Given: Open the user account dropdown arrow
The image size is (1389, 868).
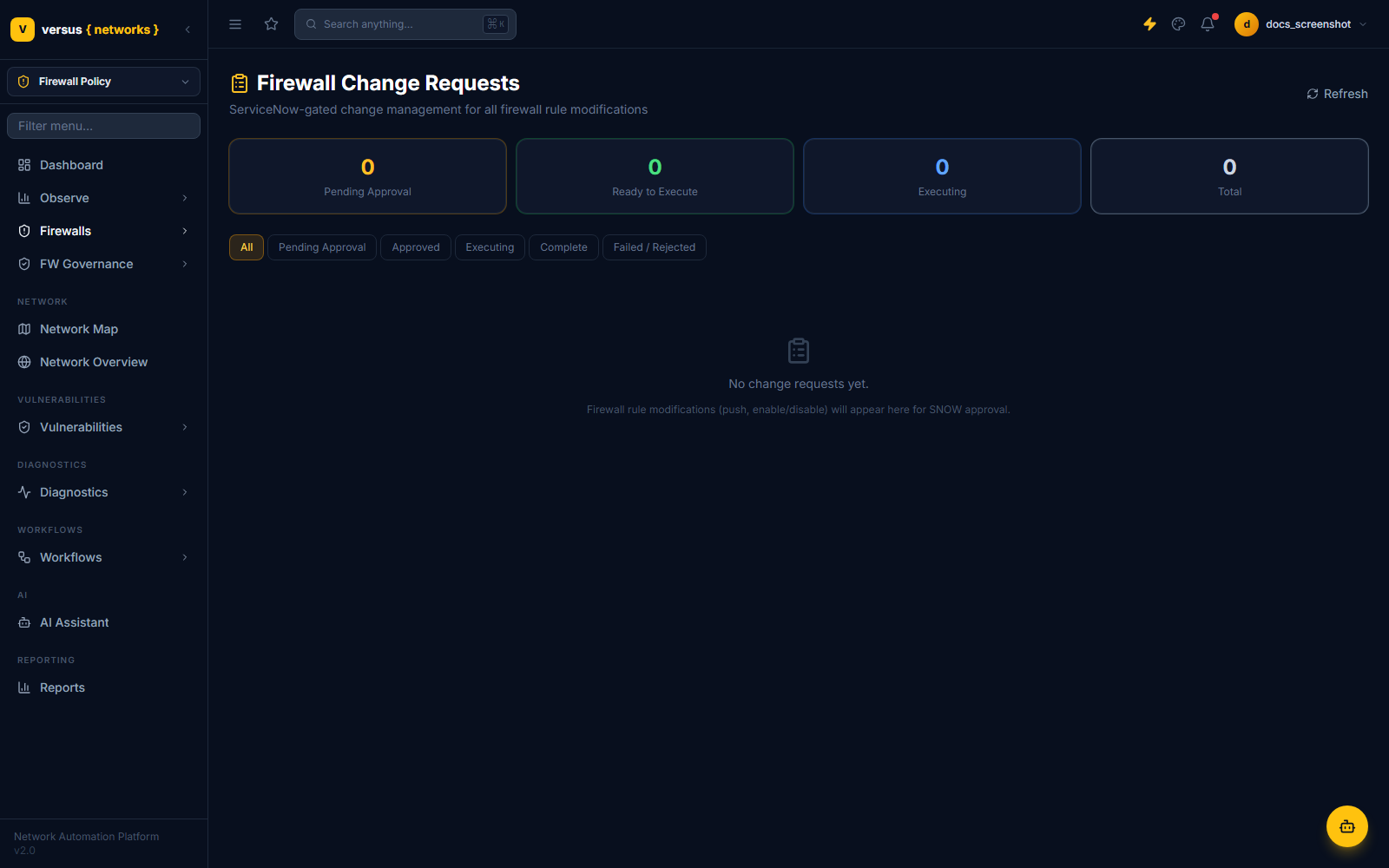Looking at the screenshot, I should click(1363, 24).
